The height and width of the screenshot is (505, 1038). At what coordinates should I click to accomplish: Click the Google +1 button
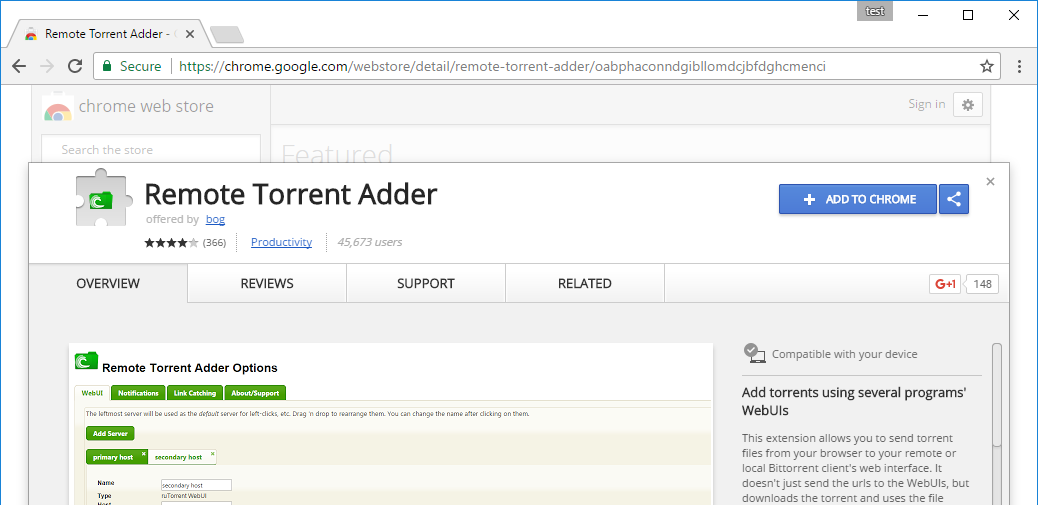tap(945, 284)
